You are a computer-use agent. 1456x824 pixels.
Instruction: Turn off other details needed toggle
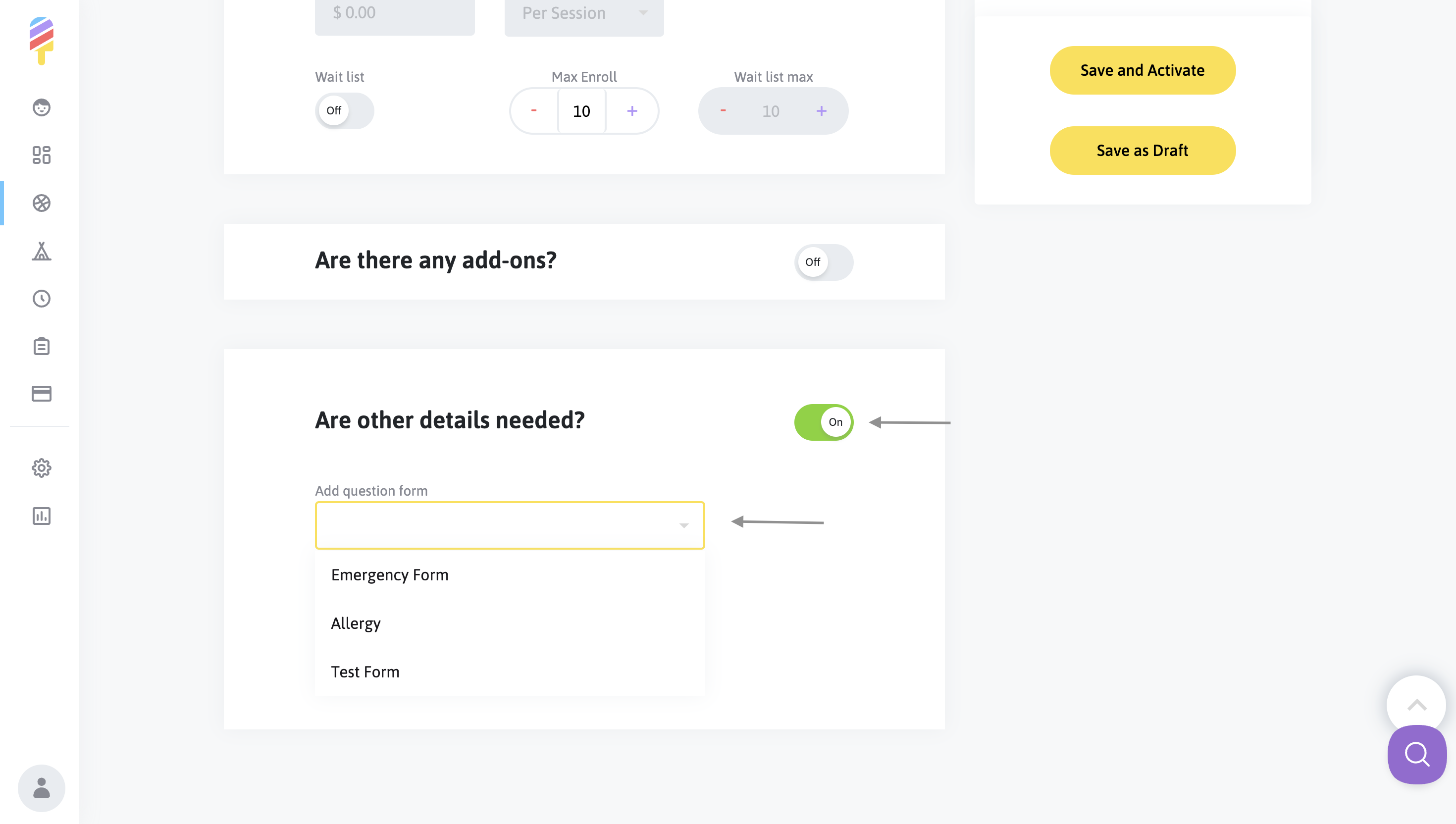point(823,422)
